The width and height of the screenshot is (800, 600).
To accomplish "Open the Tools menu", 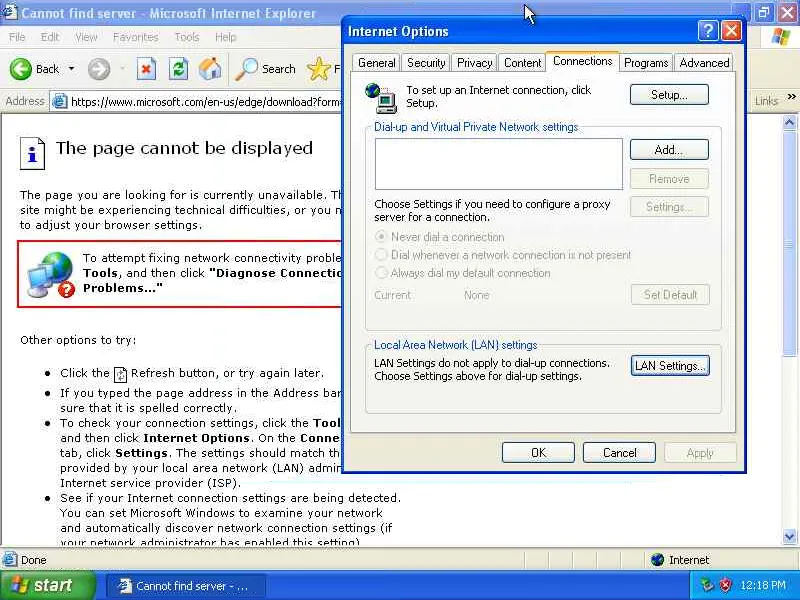I will 187,37.
